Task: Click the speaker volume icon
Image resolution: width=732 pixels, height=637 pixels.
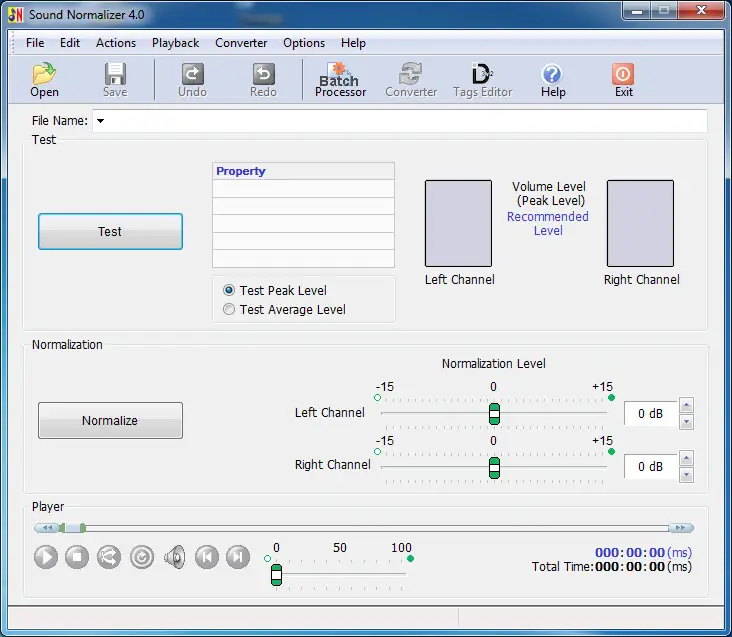Action: coord(175,557)
